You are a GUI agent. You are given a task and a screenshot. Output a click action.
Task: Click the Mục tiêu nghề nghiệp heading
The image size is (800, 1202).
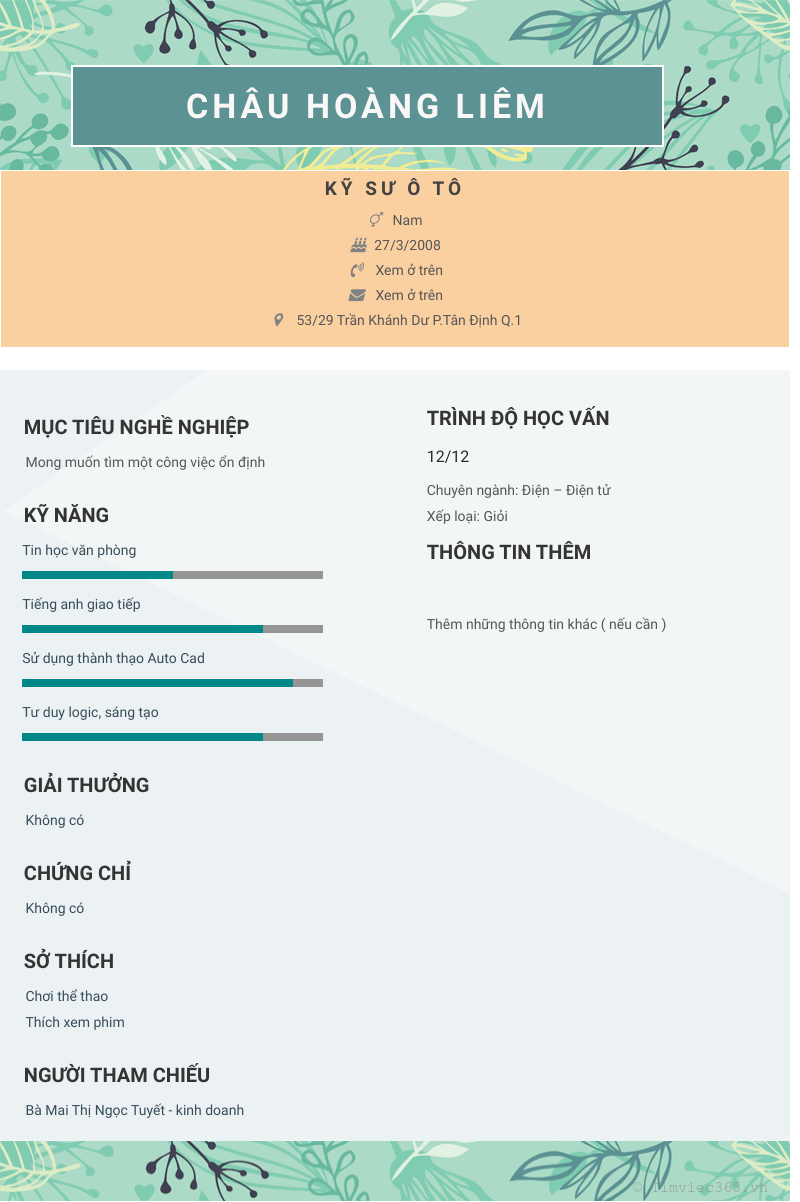pyautogui.click(x=137, y=427)
